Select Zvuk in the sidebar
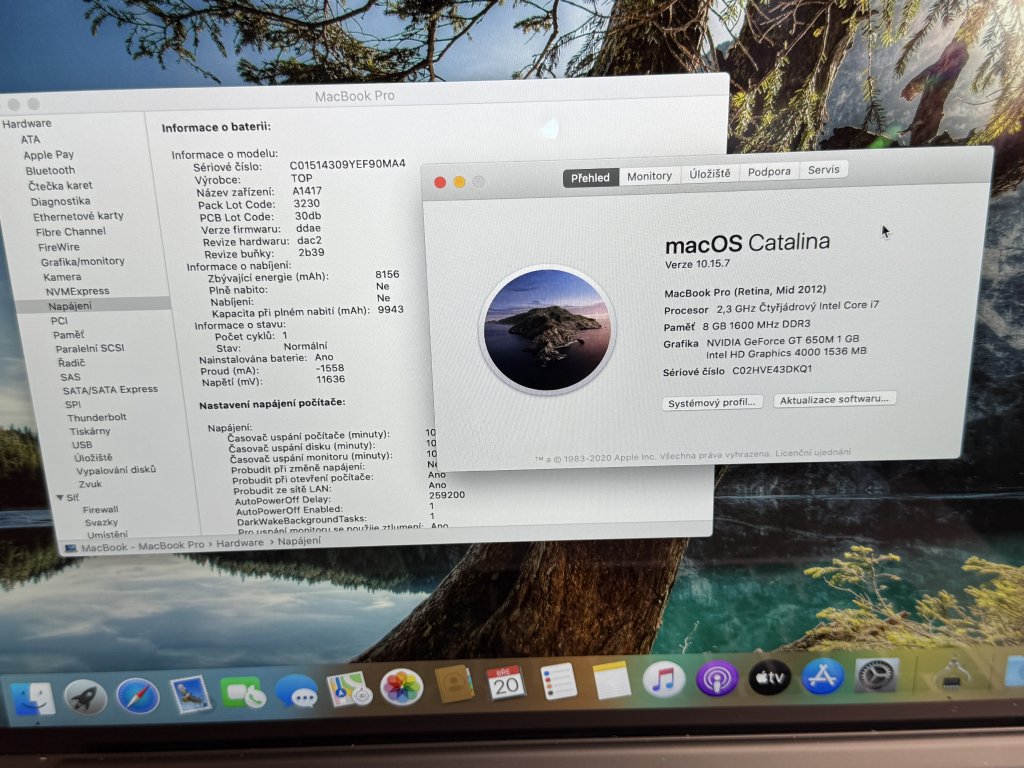This screenshot has height=768, width=1024. (90, 484)
